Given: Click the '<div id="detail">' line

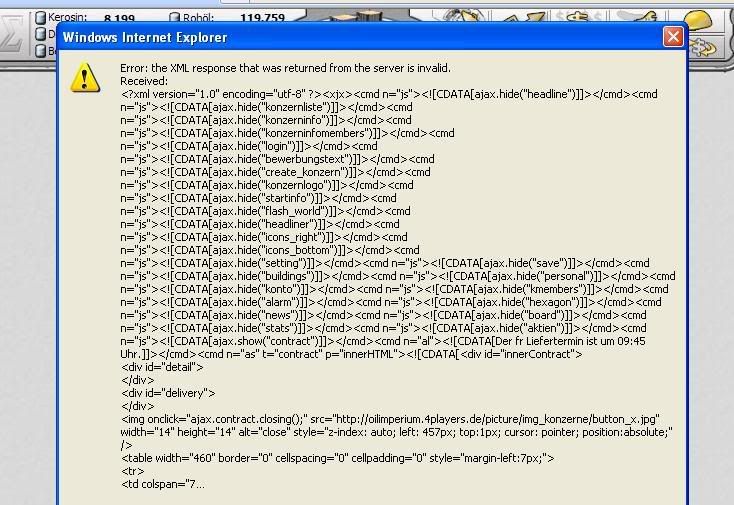Looking at the screenshot, I should tap(162, 367).
